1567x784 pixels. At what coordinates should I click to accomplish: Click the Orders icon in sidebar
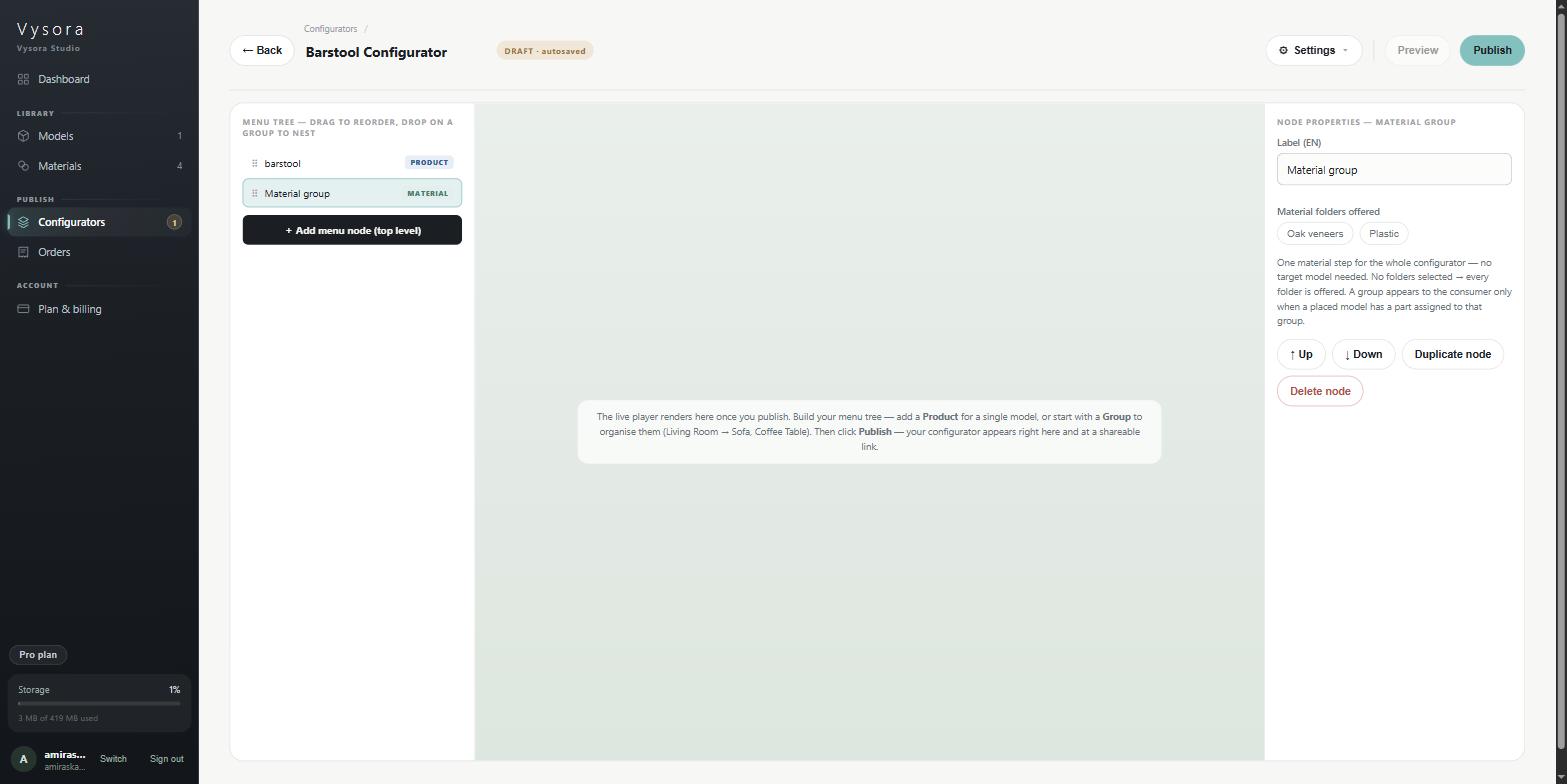[x=23, y=252]
